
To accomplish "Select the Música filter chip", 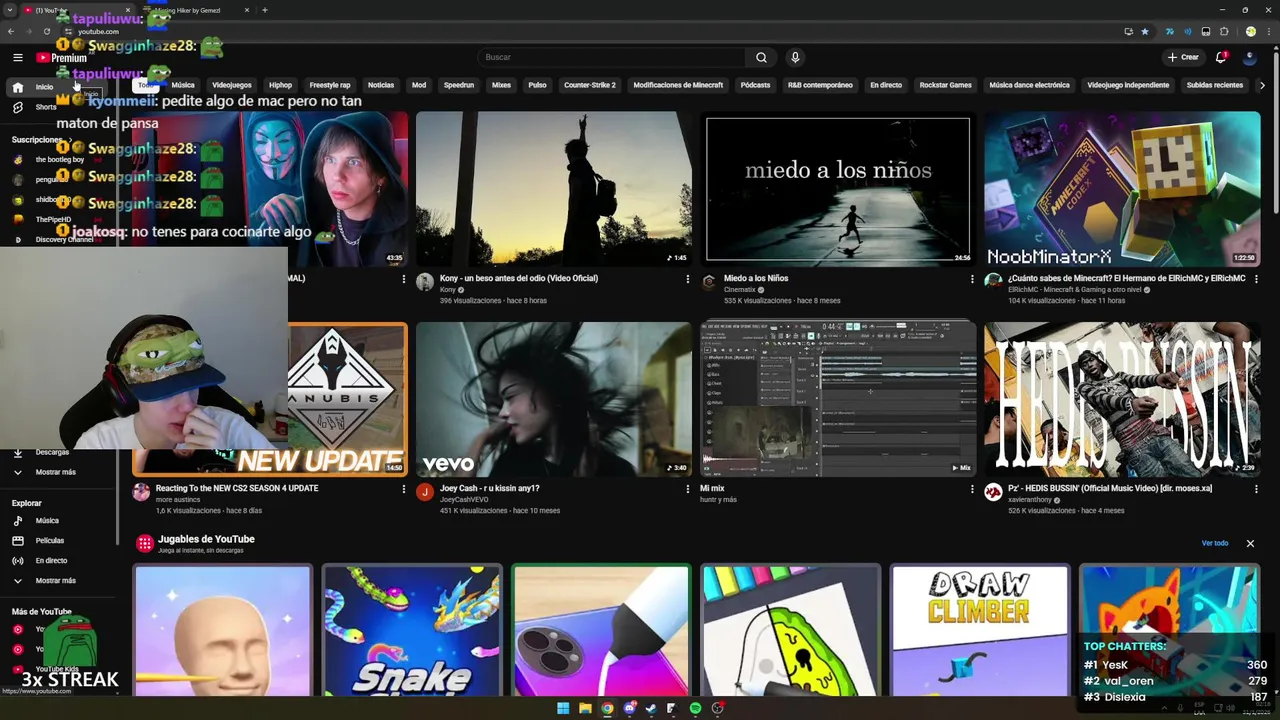I will 183,85.
